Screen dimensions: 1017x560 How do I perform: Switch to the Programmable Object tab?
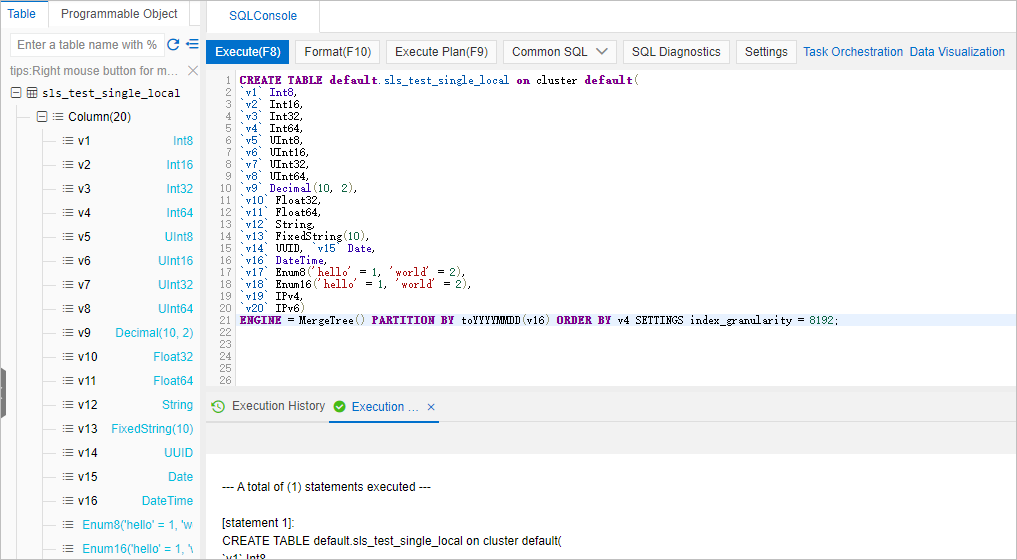[x=119, y=14]
